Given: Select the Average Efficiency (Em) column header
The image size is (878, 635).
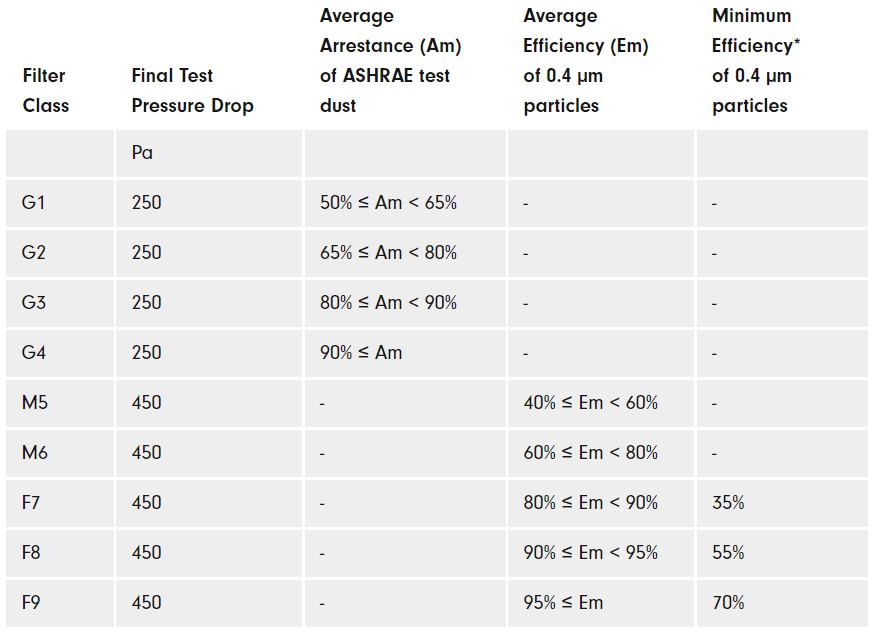Looking at the screenshot, I should [x=586, y=60].
